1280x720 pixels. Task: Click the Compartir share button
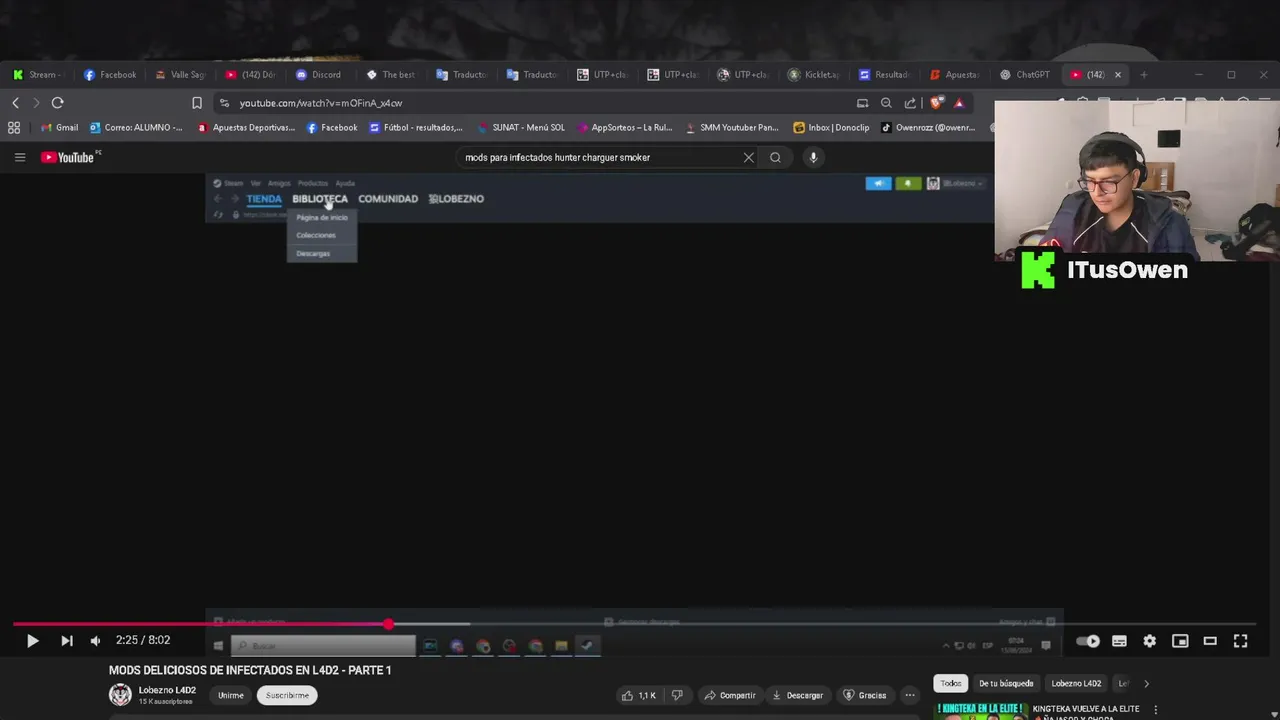click(730, 695)
